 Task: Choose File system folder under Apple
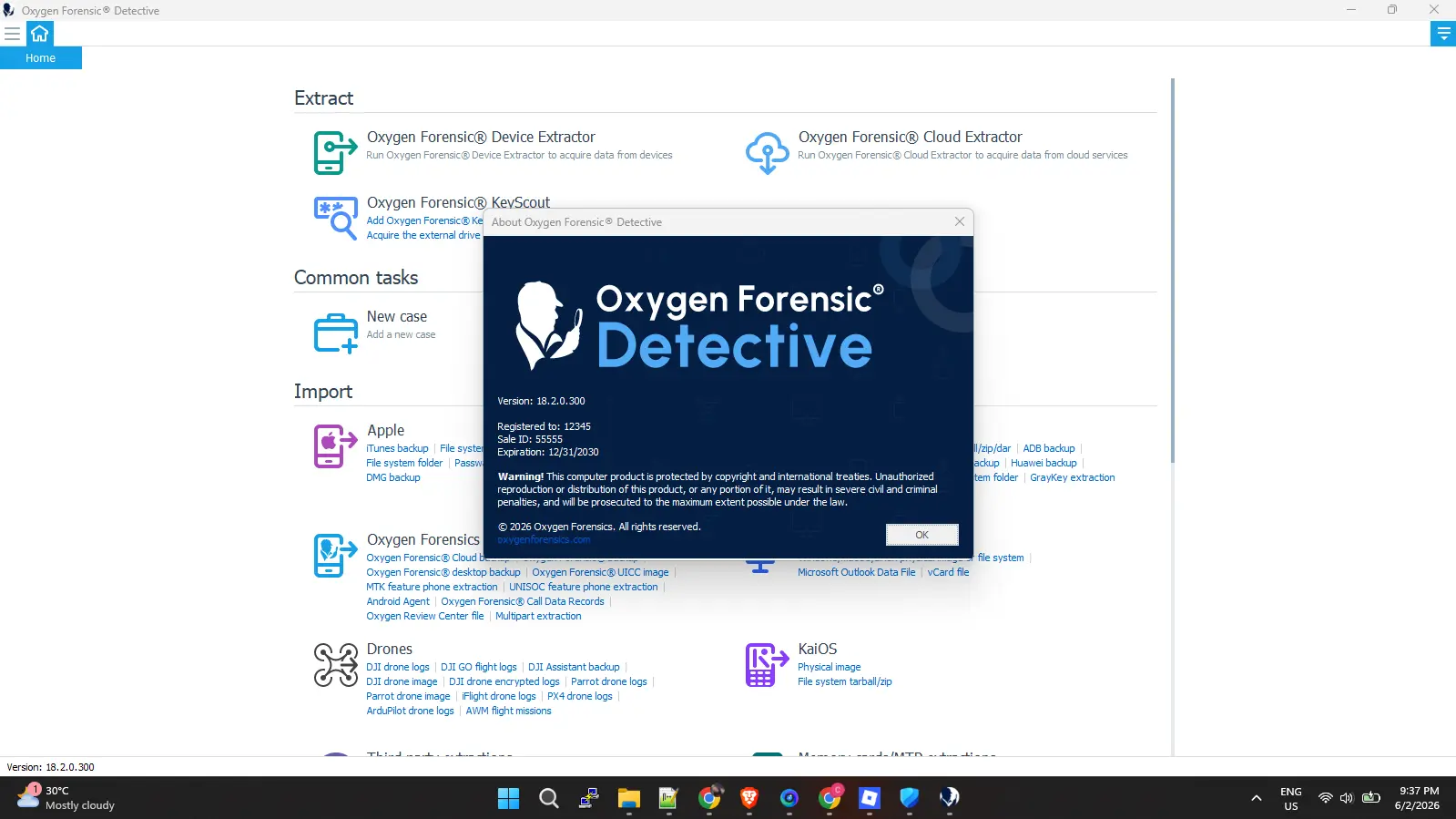[x=404, y=463]
